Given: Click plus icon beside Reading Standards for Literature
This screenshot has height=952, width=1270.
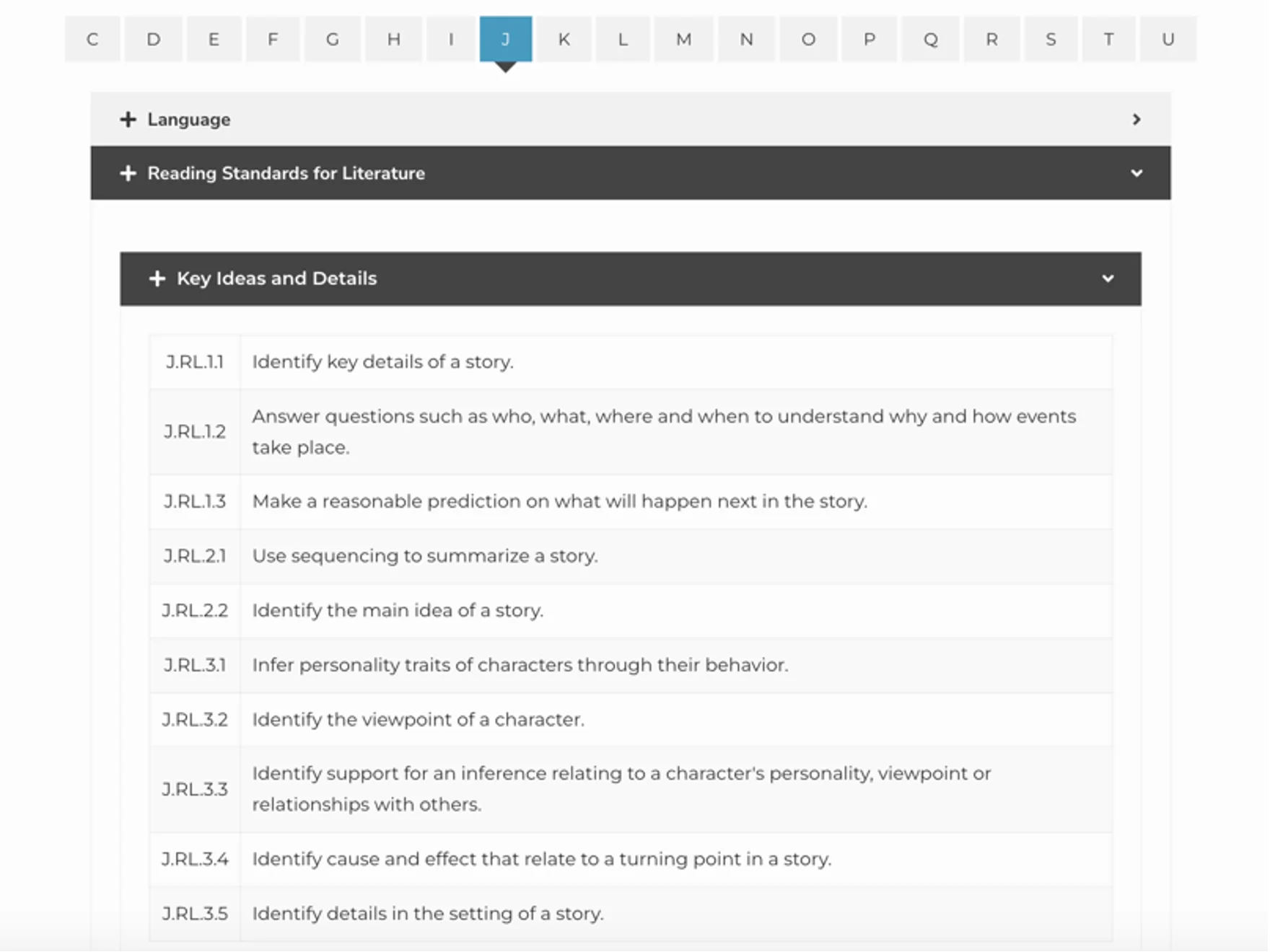Looking at the screenshot, I should (x=128, y=173).
